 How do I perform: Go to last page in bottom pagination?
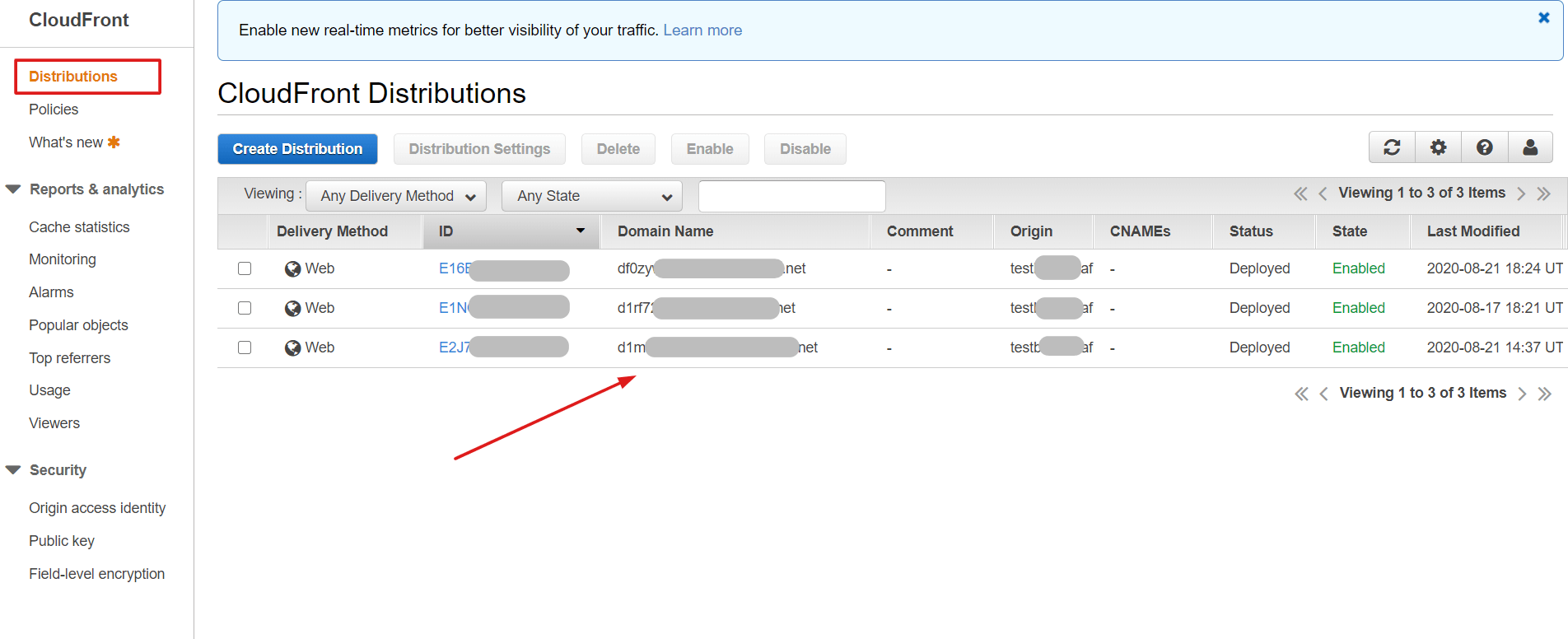pos(1544,394)
